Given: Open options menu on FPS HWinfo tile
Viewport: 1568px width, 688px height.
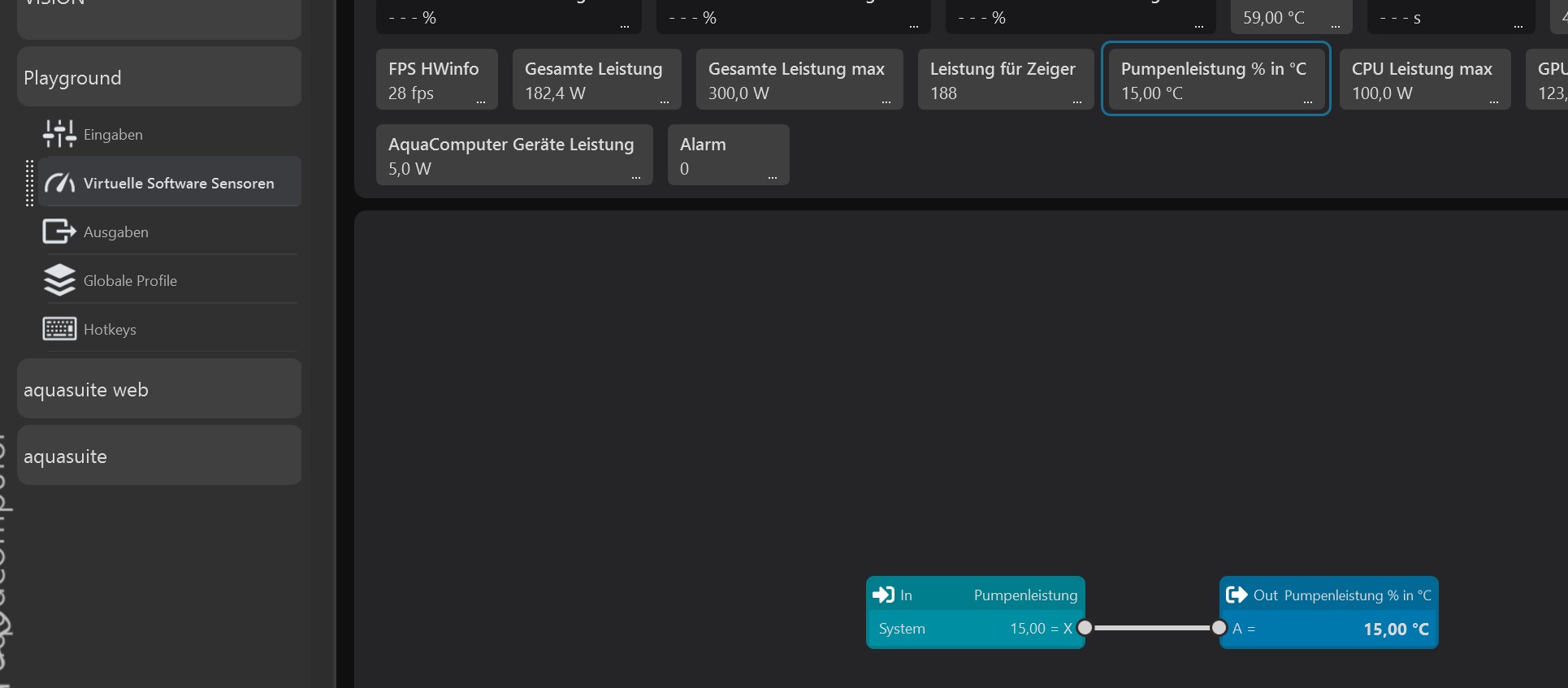Looking at the screenshot, I should (x=481, y=102).
